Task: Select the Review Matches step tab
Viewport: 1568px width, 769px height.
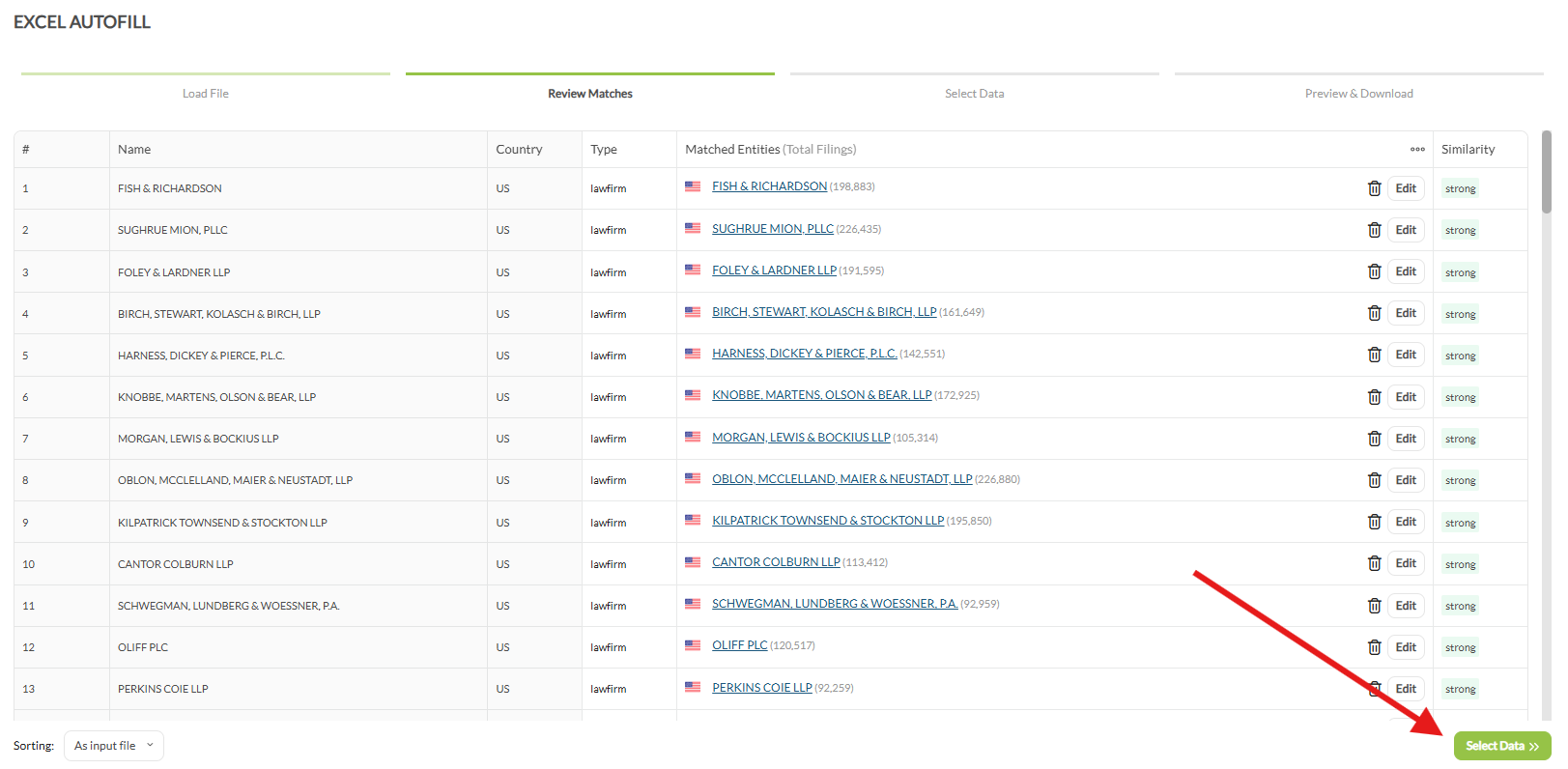Action: [590, 94]
